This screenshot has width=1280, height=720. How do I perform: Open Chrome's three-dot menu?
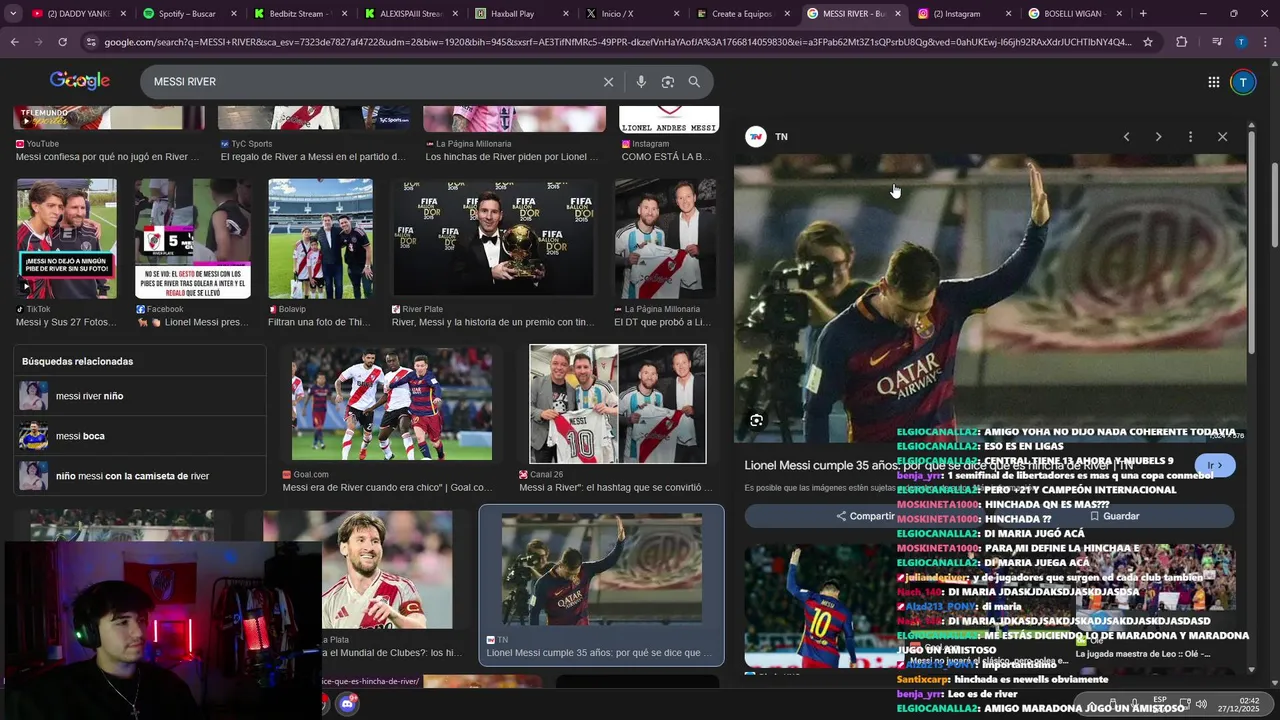coord(1265,42)
